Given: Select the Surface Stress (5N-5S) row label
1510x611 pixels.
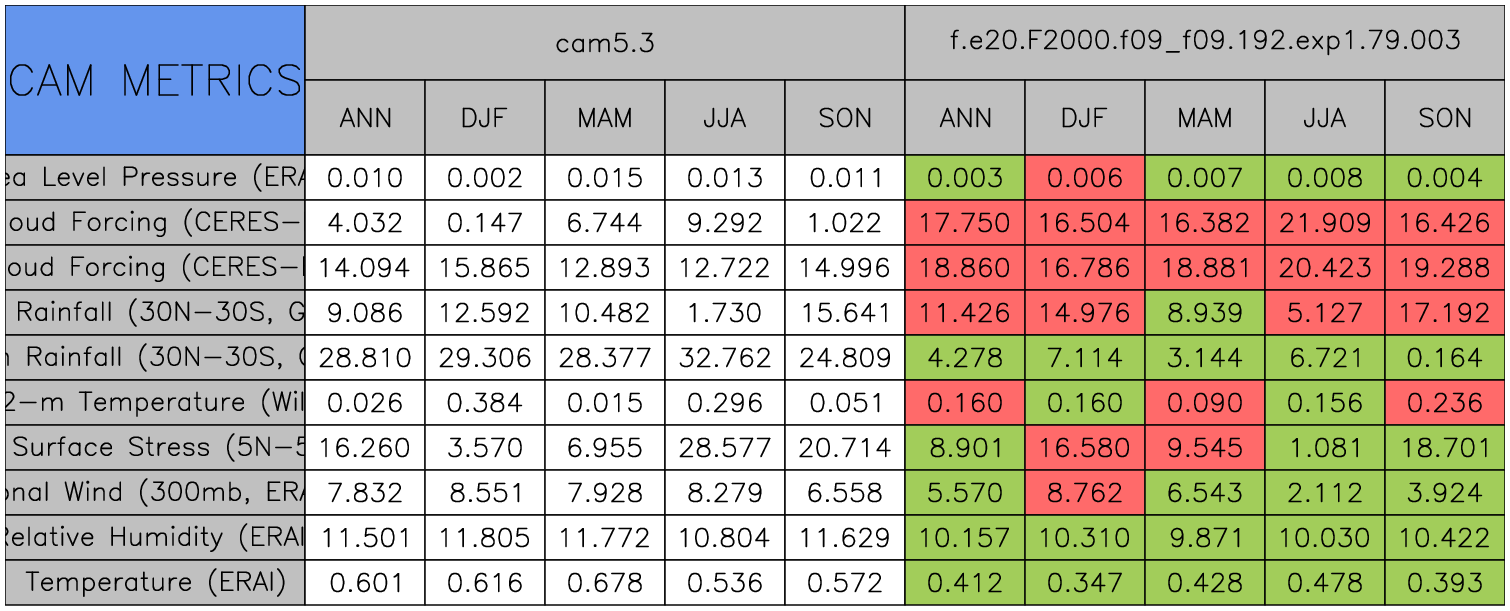Looking at the screenshot, I should [x=155, y=448].
